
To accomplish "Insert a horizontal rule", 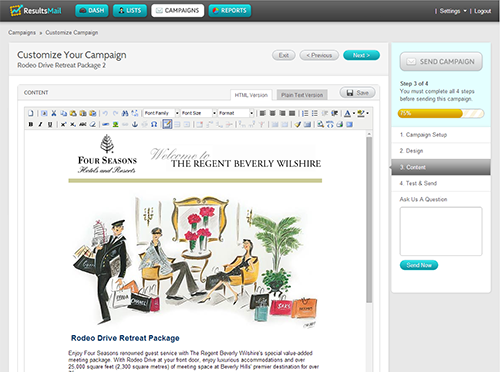I will [105, 124].
